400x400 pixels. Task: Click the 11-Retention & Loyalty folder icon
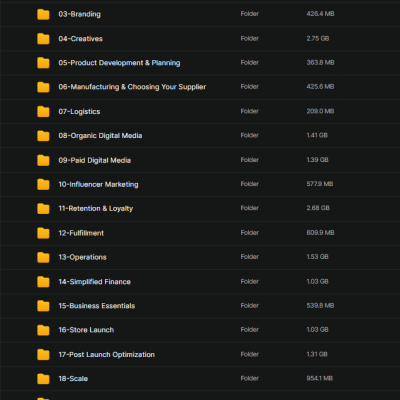43,209
